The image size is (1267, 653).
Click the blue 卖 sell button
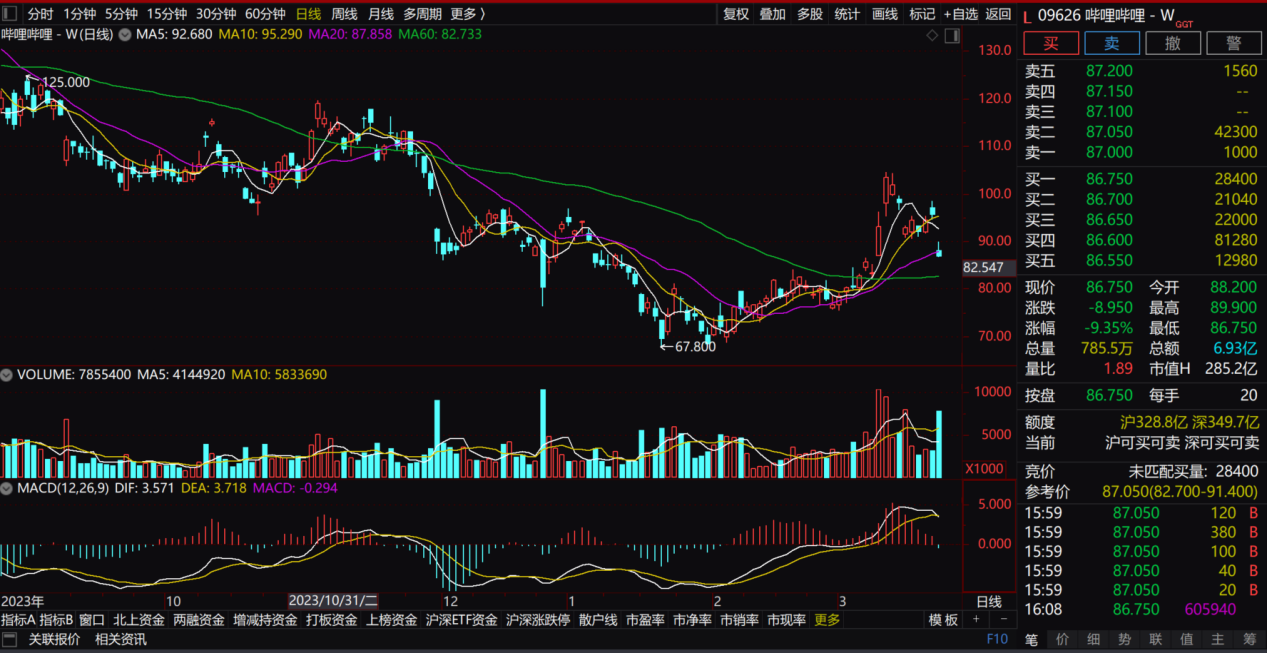1112,43
